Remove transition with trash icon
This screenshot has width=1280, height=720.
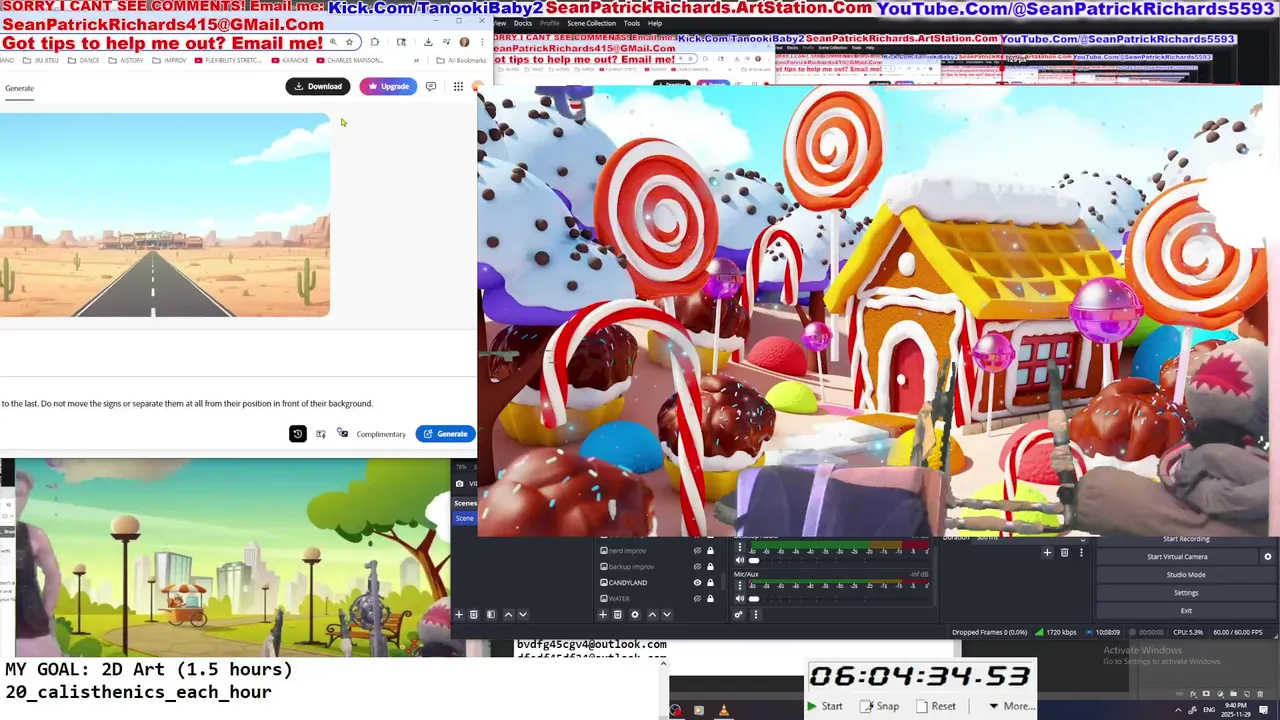[1064, 552]
